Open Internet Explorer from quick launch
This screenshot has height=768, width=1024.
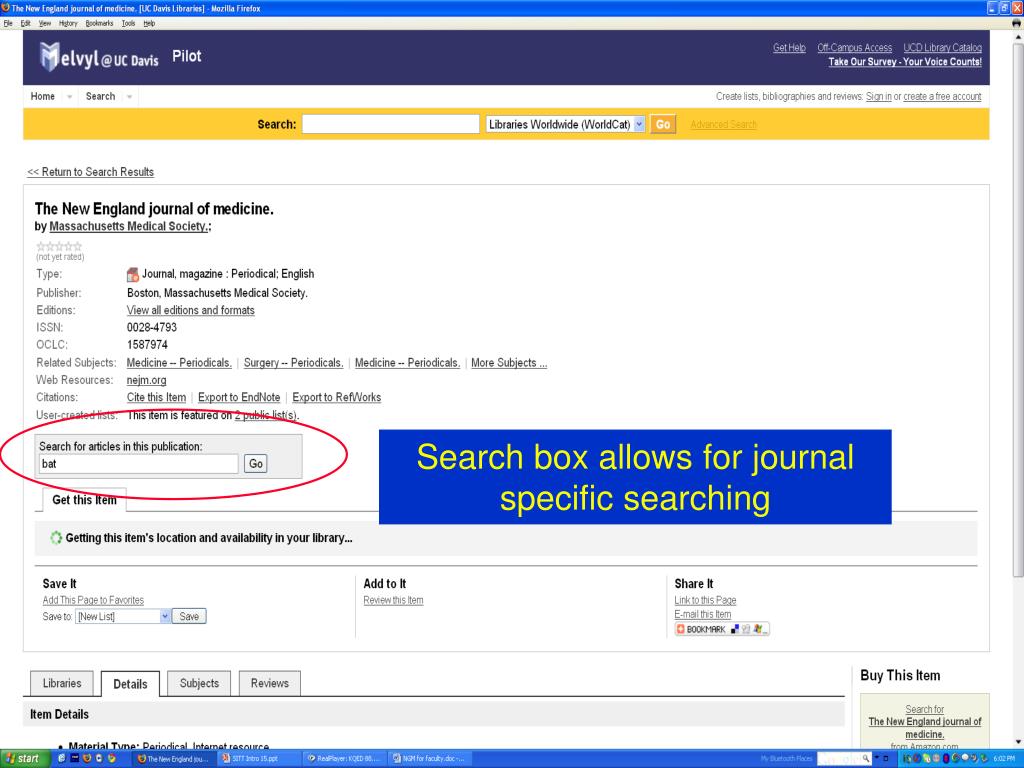(61, 758)
